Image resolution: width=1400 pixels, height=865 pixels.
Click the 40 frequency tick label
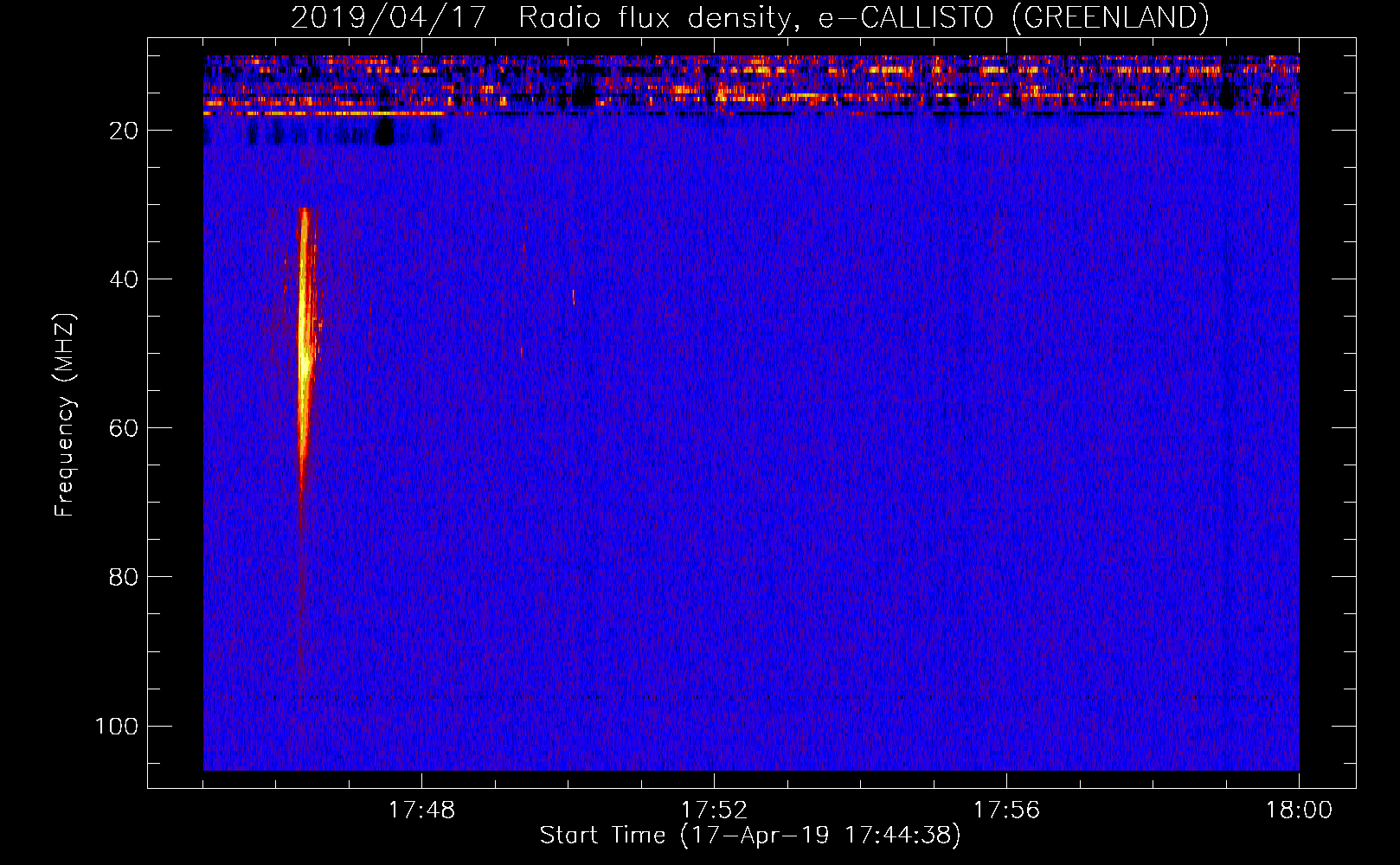point(124,279)
